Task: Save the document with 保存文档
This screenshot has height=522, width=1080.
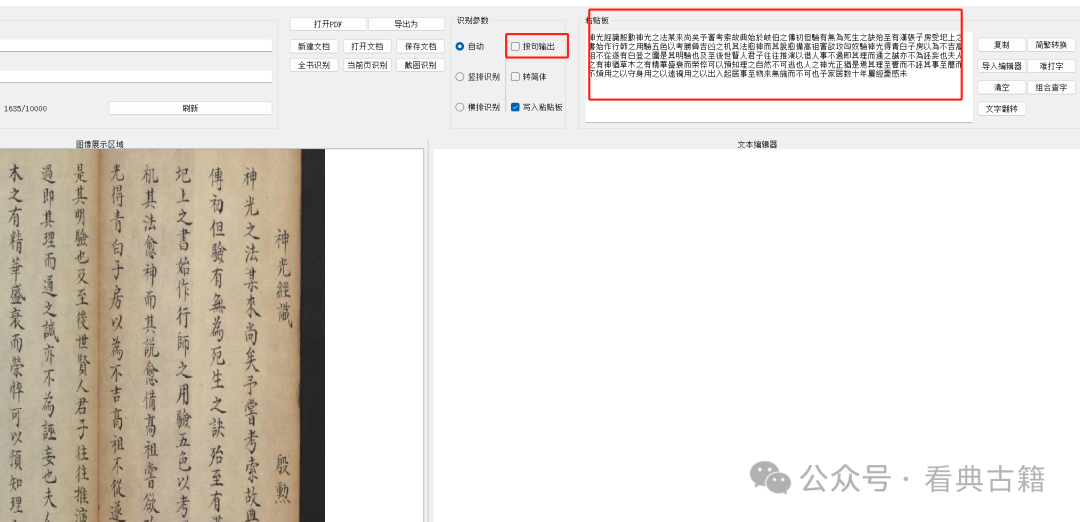Action: (x=420, y=47)
